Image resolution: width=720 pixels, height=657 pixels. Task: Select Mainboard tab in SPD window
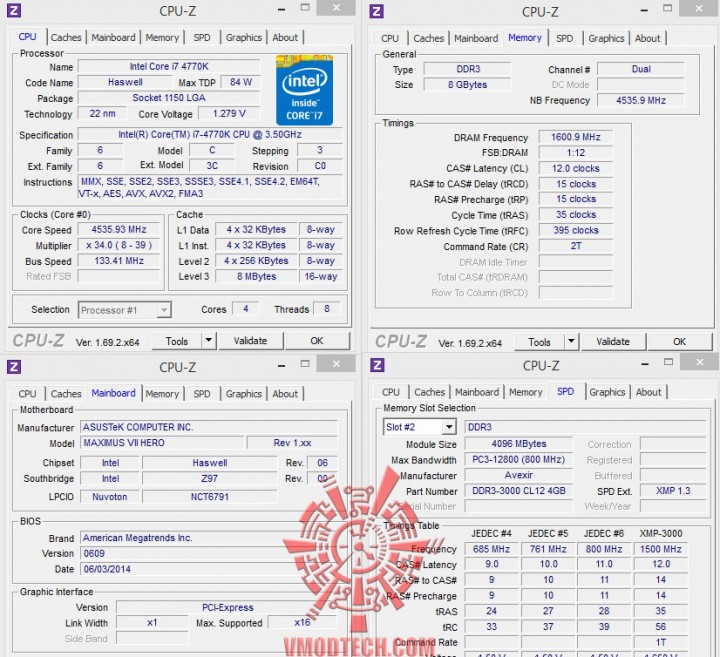click(x=477, y=393)
